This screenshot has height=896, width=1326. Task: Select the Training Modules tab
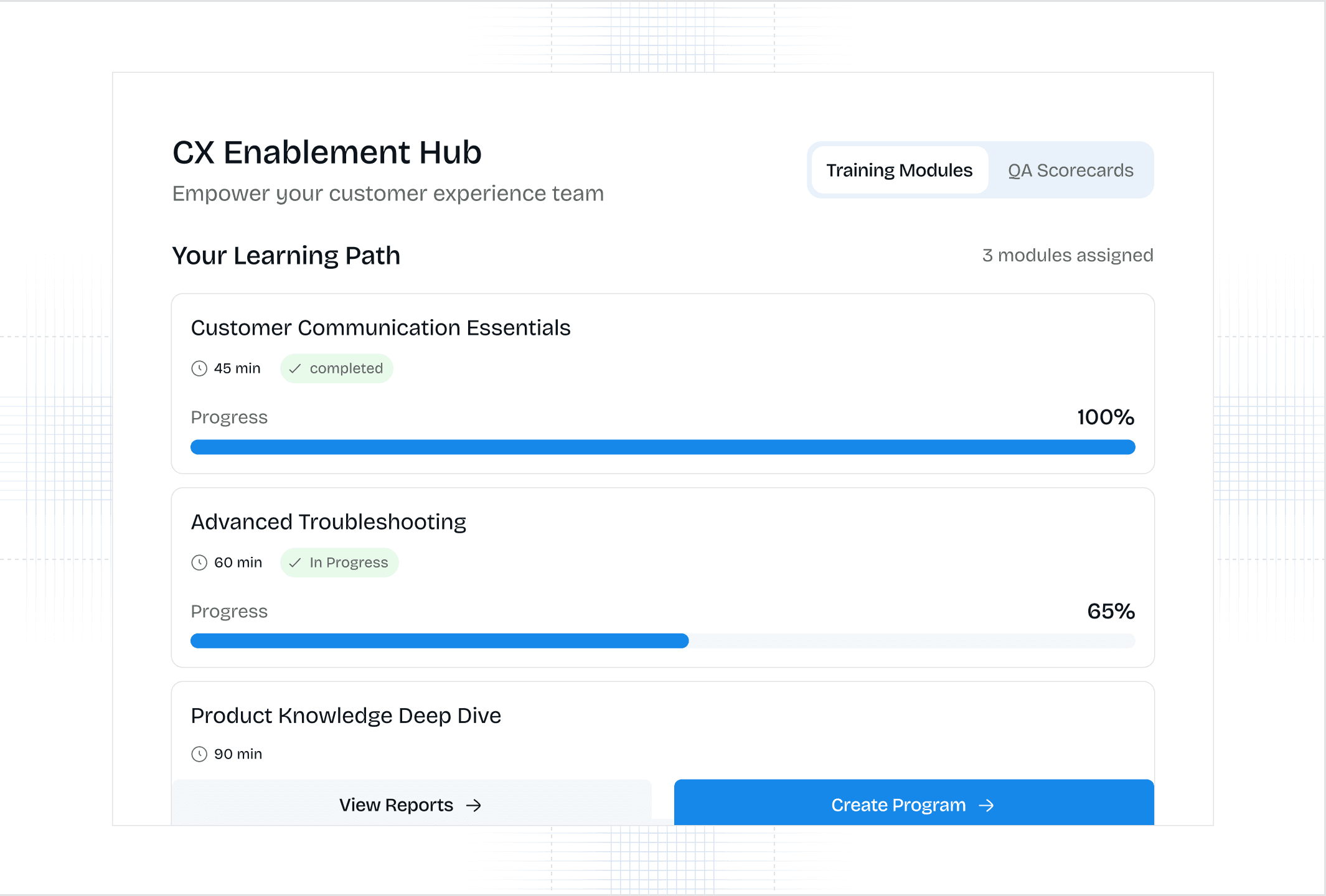899,170
